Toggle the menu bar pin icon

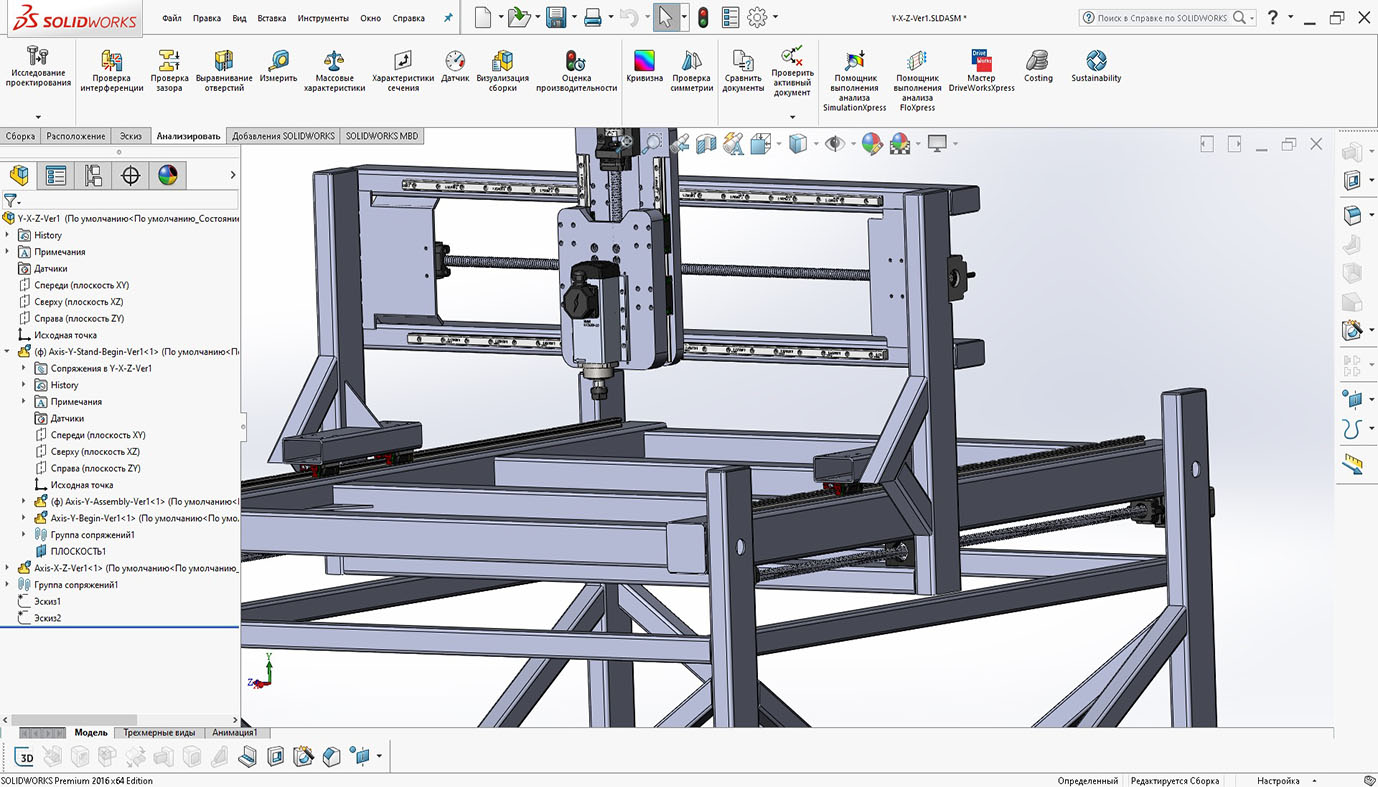click(448, 18)
